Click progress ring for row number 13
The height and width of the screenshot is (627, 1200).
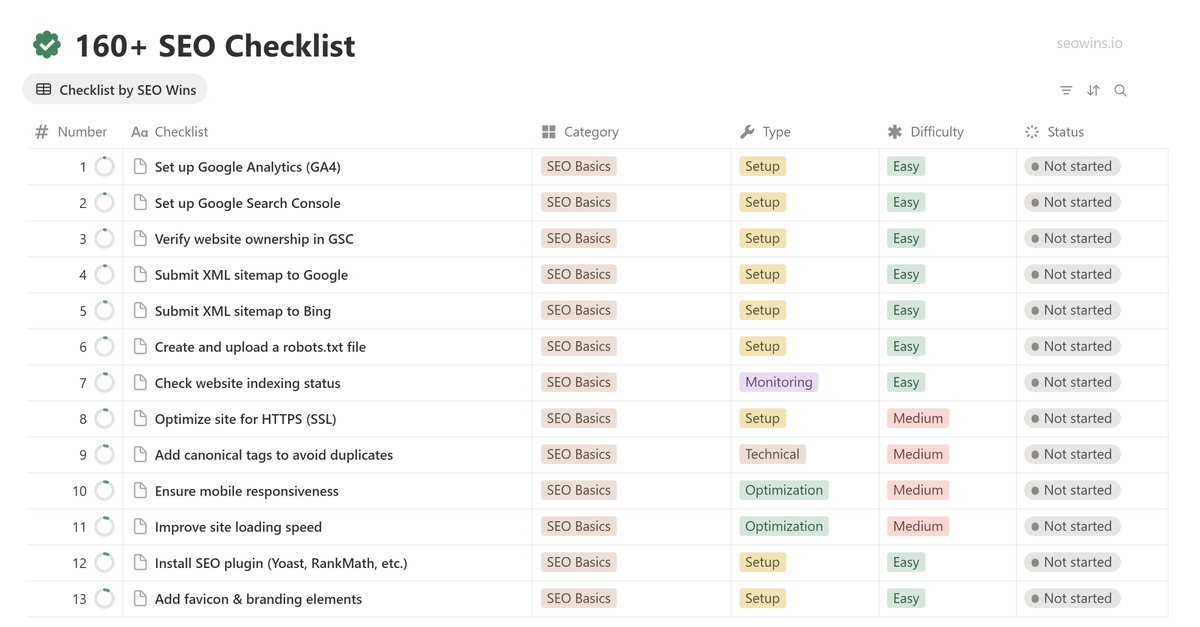tap(104, 599)
